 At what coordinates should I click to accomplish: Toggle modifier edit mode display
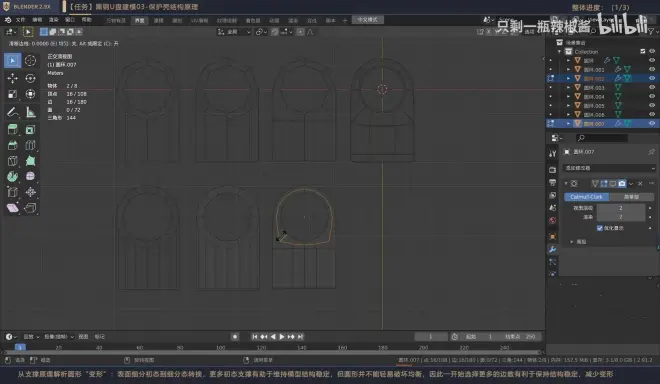pyautogui.click(x=604, y=184)
